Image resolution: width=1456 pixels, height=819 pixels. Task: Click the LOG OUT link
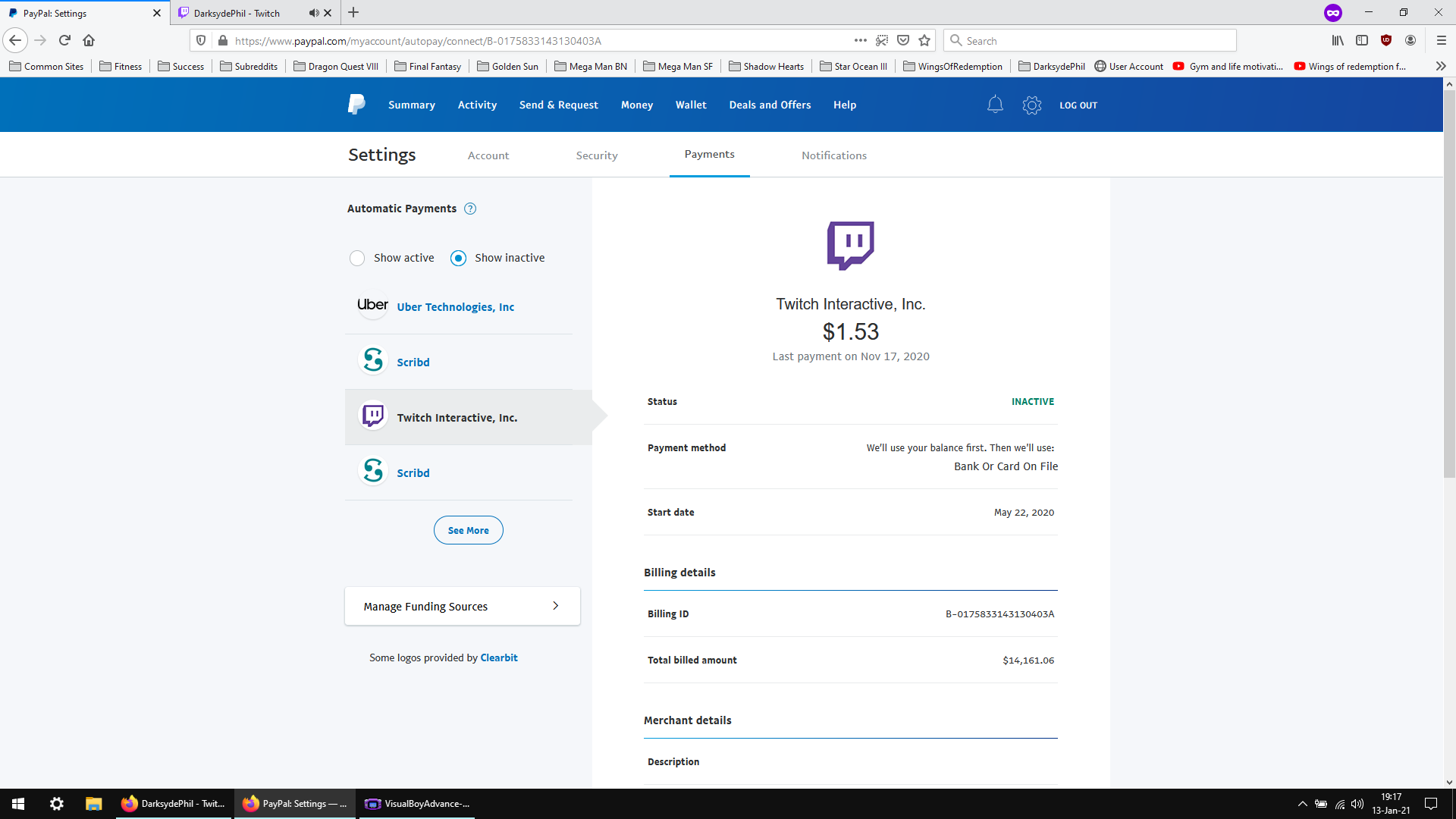coord(1078,105)
